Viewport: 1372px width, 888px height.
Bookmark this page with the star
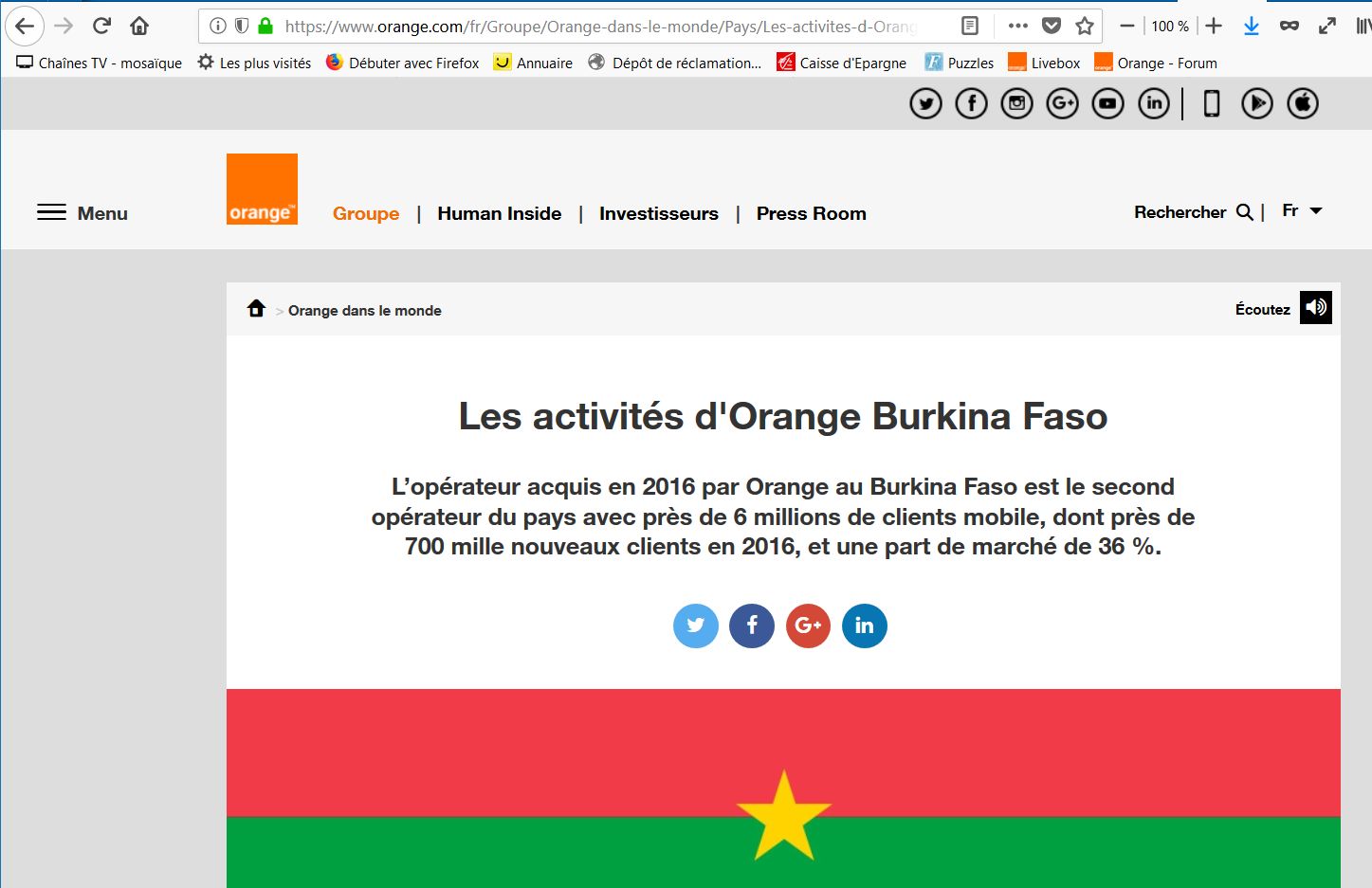pyautogui.click(x=1085, y=27)
